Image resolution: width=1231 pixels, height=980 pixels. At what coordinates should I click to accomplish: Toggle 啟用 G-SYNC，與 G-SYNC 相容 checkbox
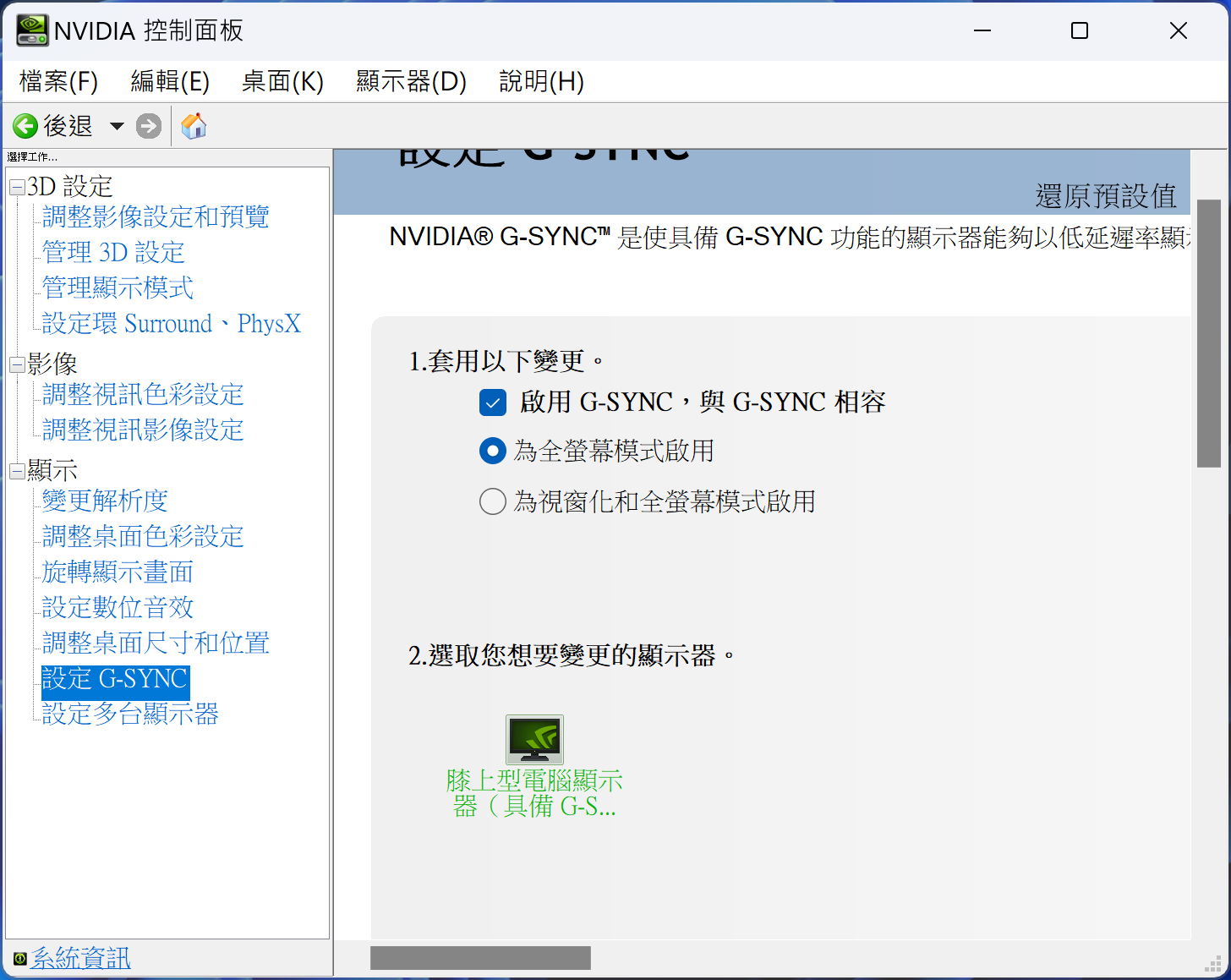(x=493, y=402)
